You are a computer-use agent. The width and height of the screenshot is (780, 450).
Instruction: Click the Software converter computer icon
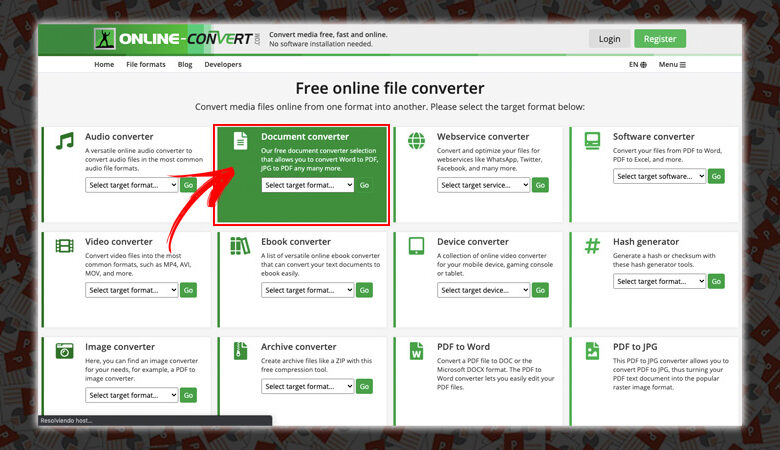(x=592, y=141)
